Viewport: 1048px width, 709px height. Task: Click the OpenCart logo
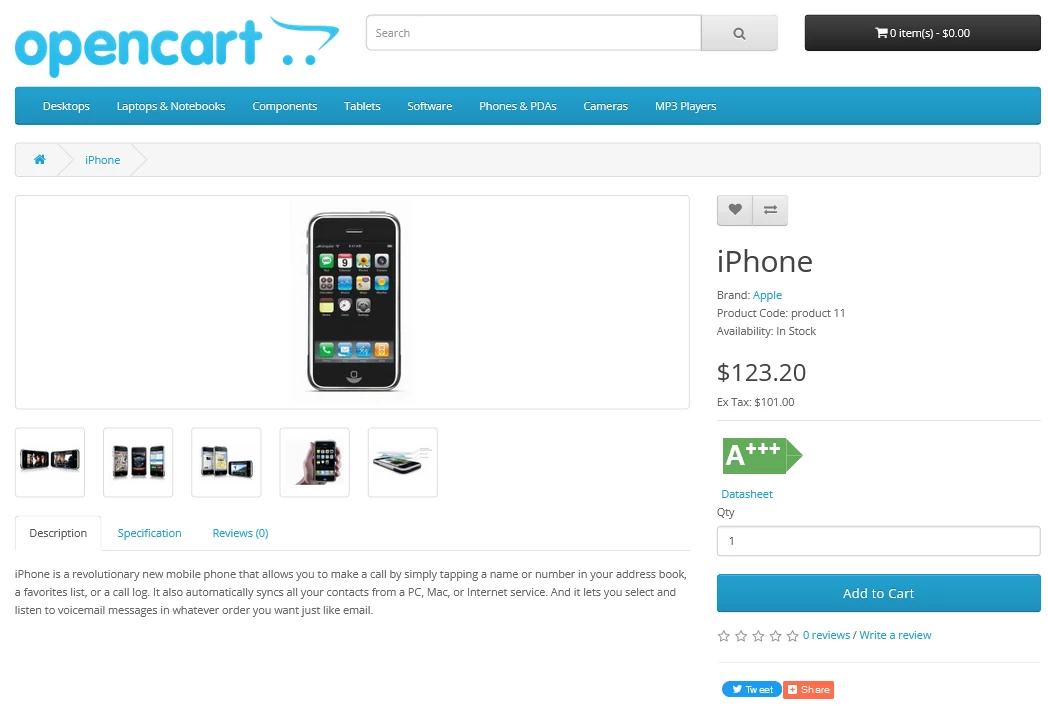point(177,45)
